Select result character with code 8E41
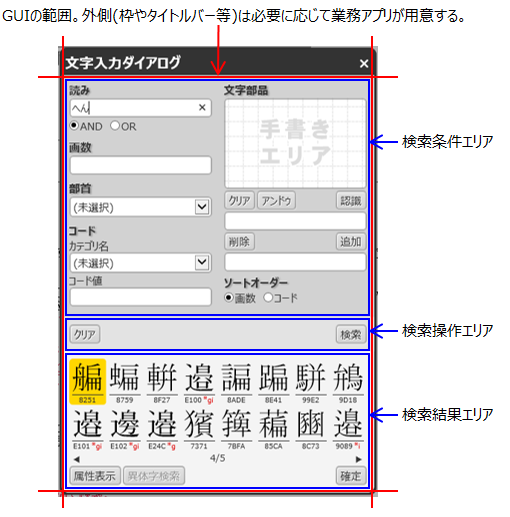This screenshot has width=510, height=517. click(273, 382)
